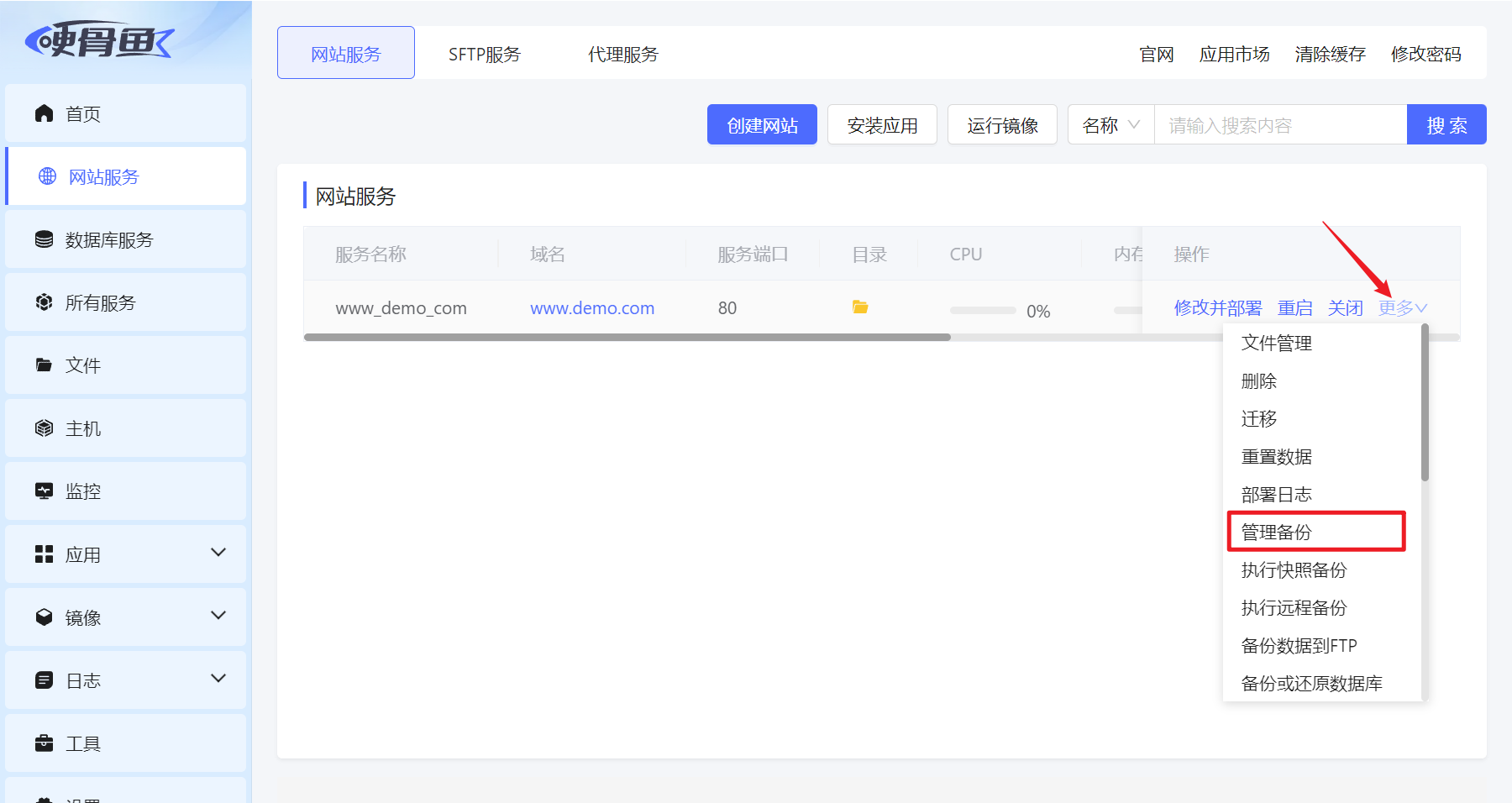Select 备份数据到FTP menu entry
Image resolution: width=1512 pixels, height=803 pixels.
tap(1299, 645)
